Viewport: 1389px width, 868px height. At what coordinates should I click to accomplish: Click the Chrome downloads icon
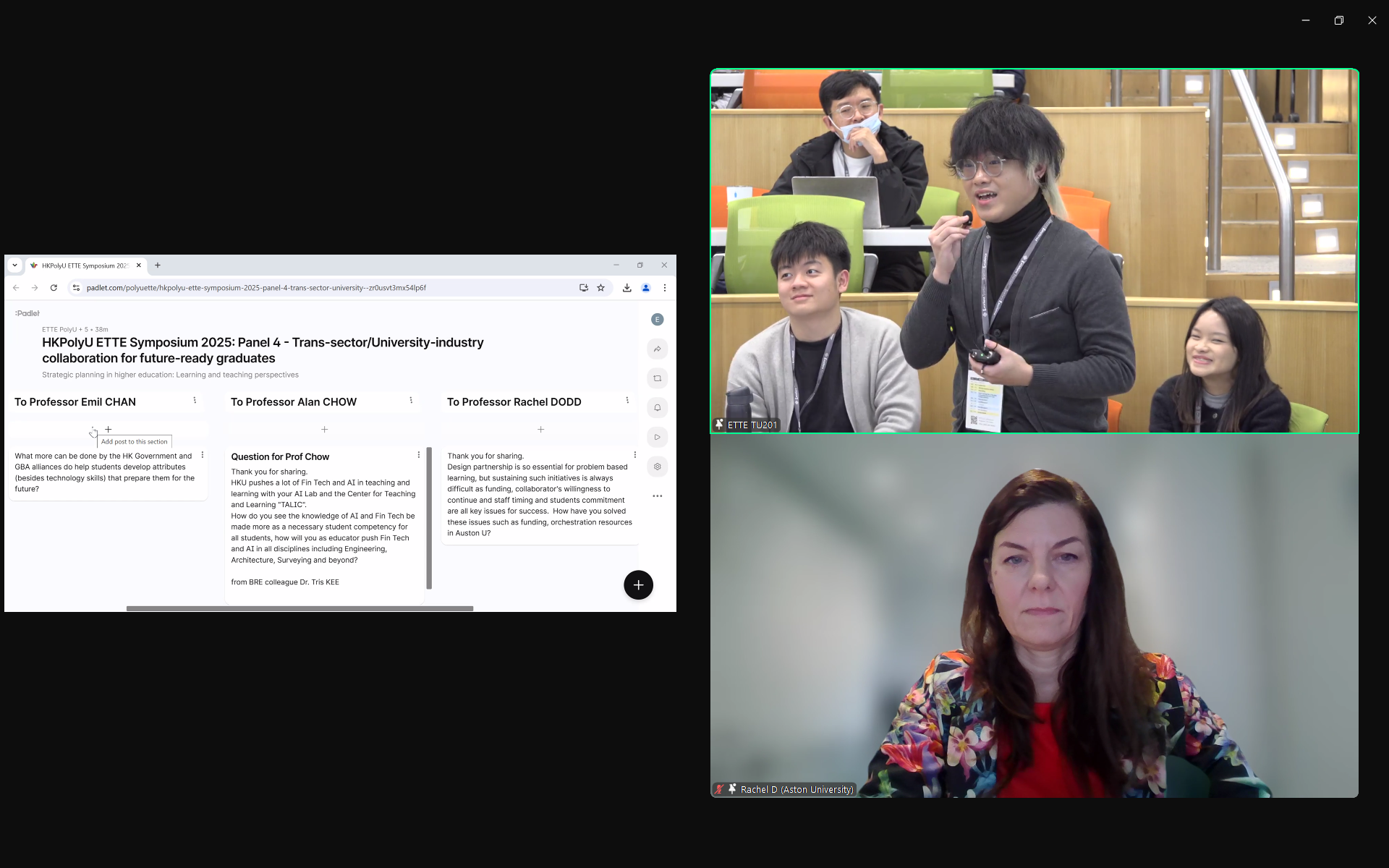626,288
